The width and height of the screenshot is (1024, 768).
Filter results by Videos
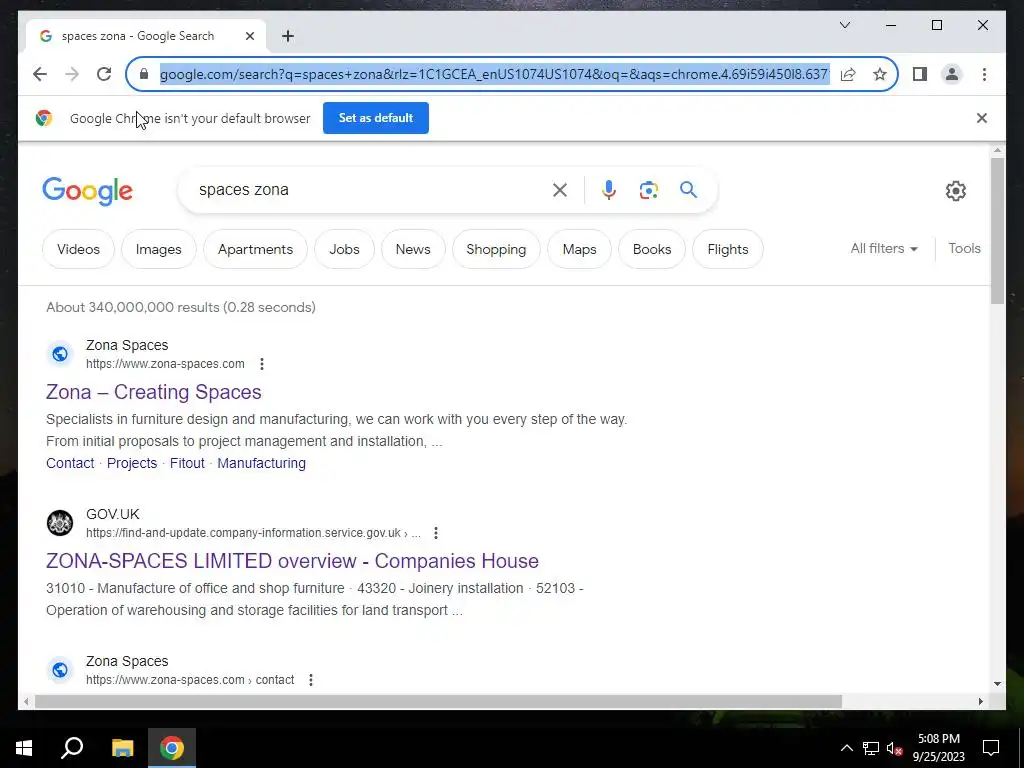tap(78, 249)
